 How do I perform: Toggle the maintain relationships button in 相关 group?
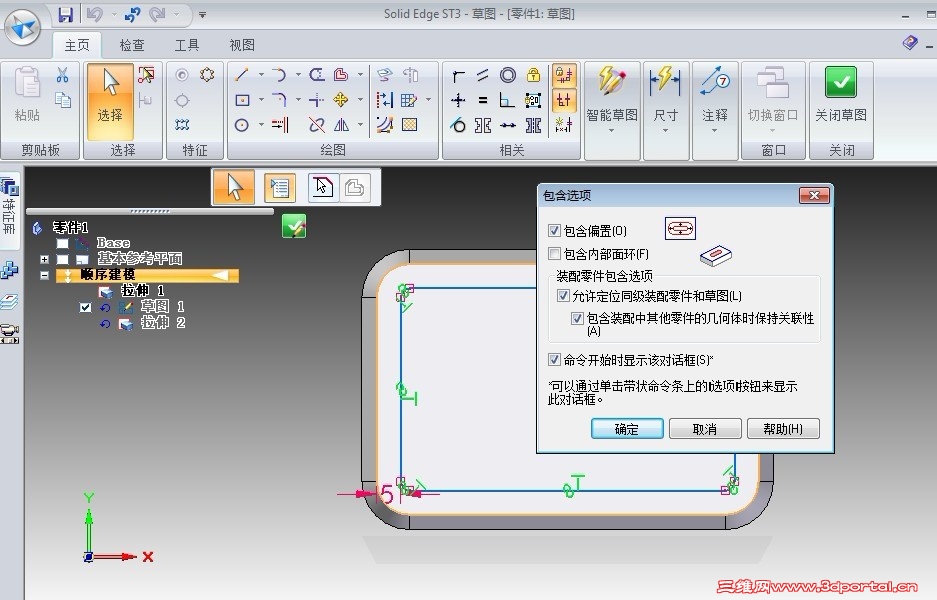click(x=564, y=75)
